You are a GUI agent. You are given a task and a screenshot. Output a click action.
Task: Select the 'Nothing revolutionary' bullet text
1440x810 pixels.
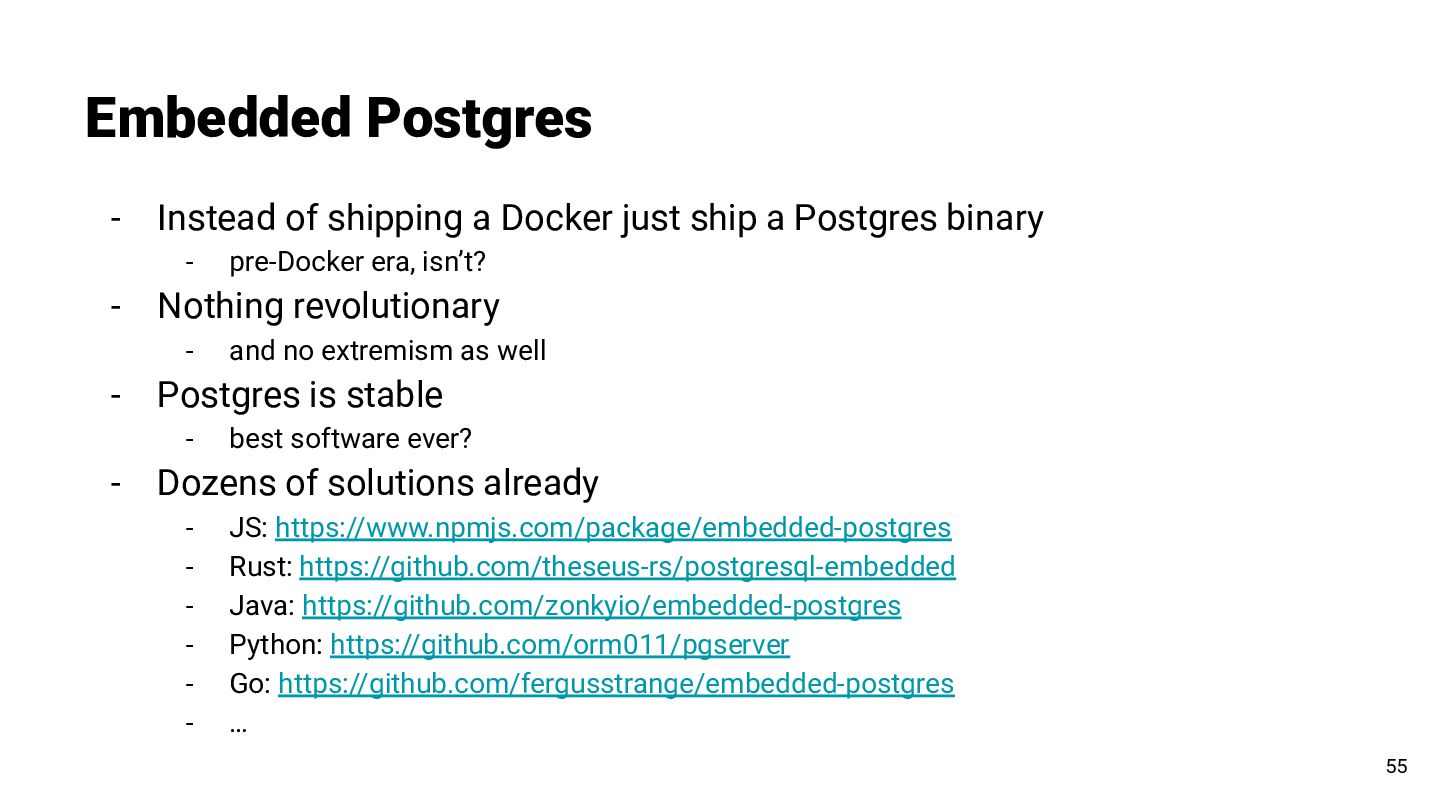click(328, 306)
